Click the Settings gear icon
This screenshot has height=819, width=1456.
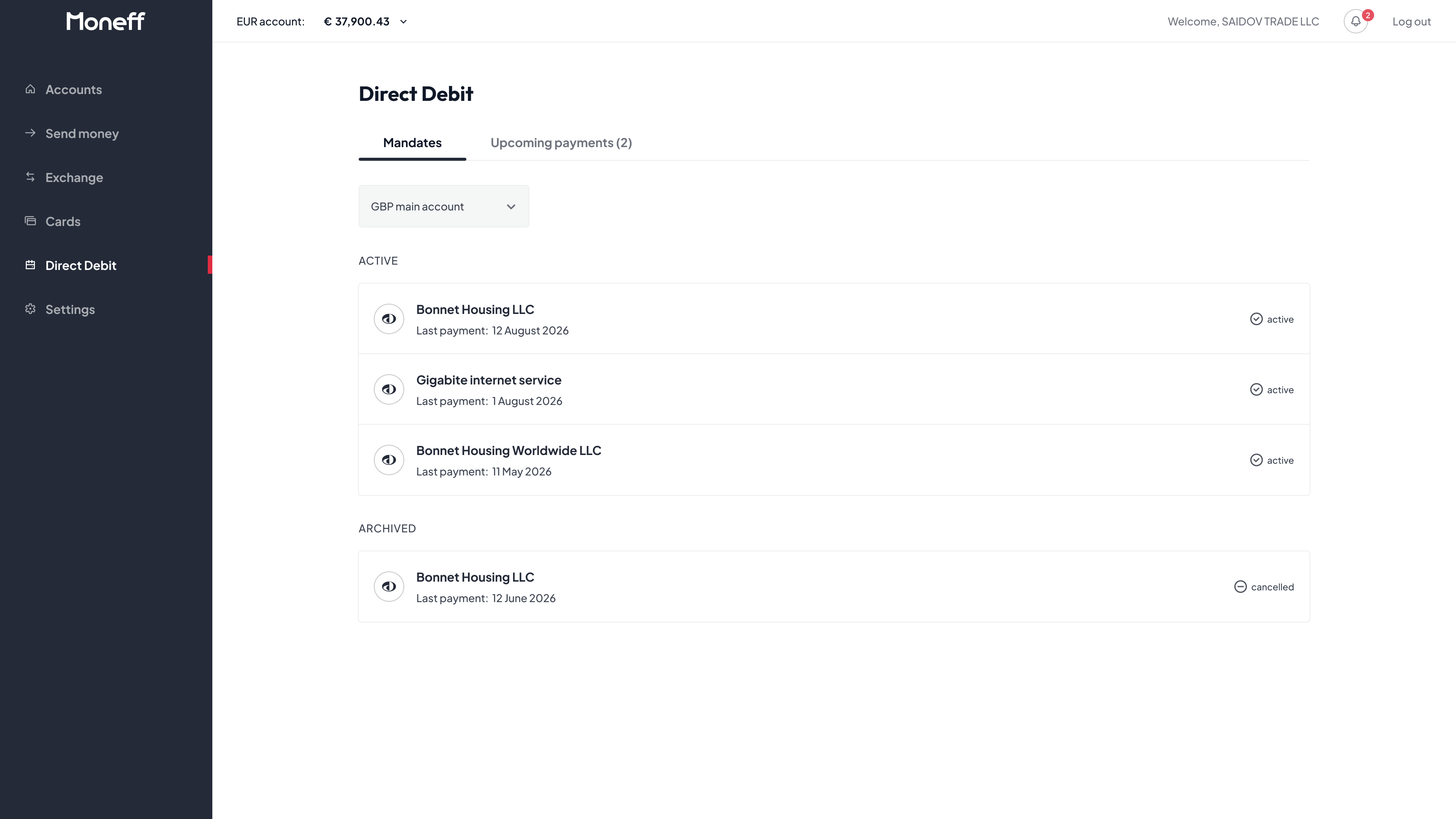(x=30, y=309)
